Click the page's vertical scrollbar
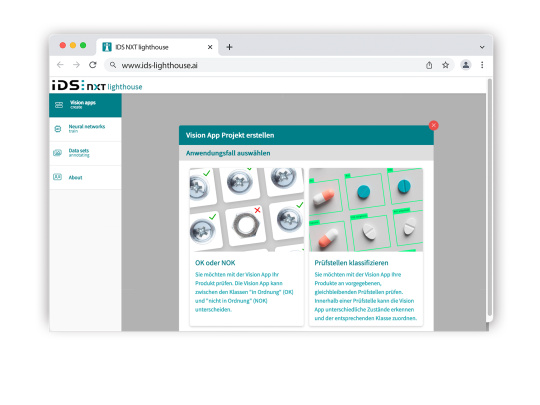This screenshot has width=540, height=405. tap(489, 197)
